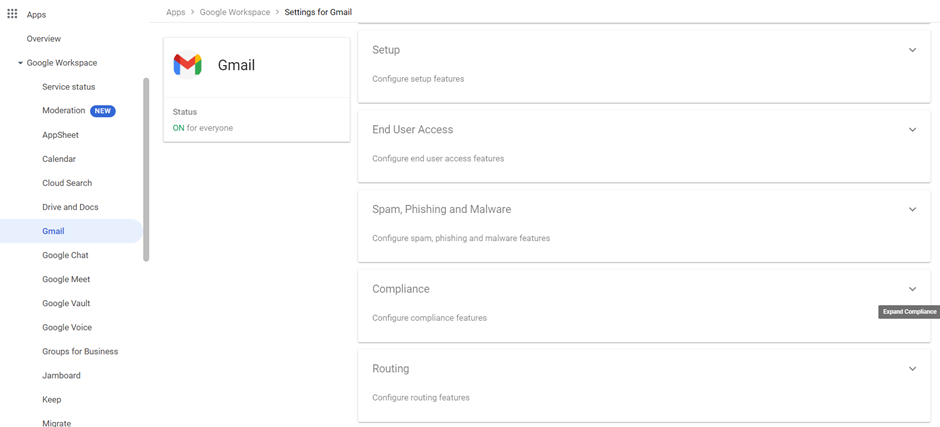The image size is (940, 427).
Task: Open Google Meet settings
Action: click(66, 279)
